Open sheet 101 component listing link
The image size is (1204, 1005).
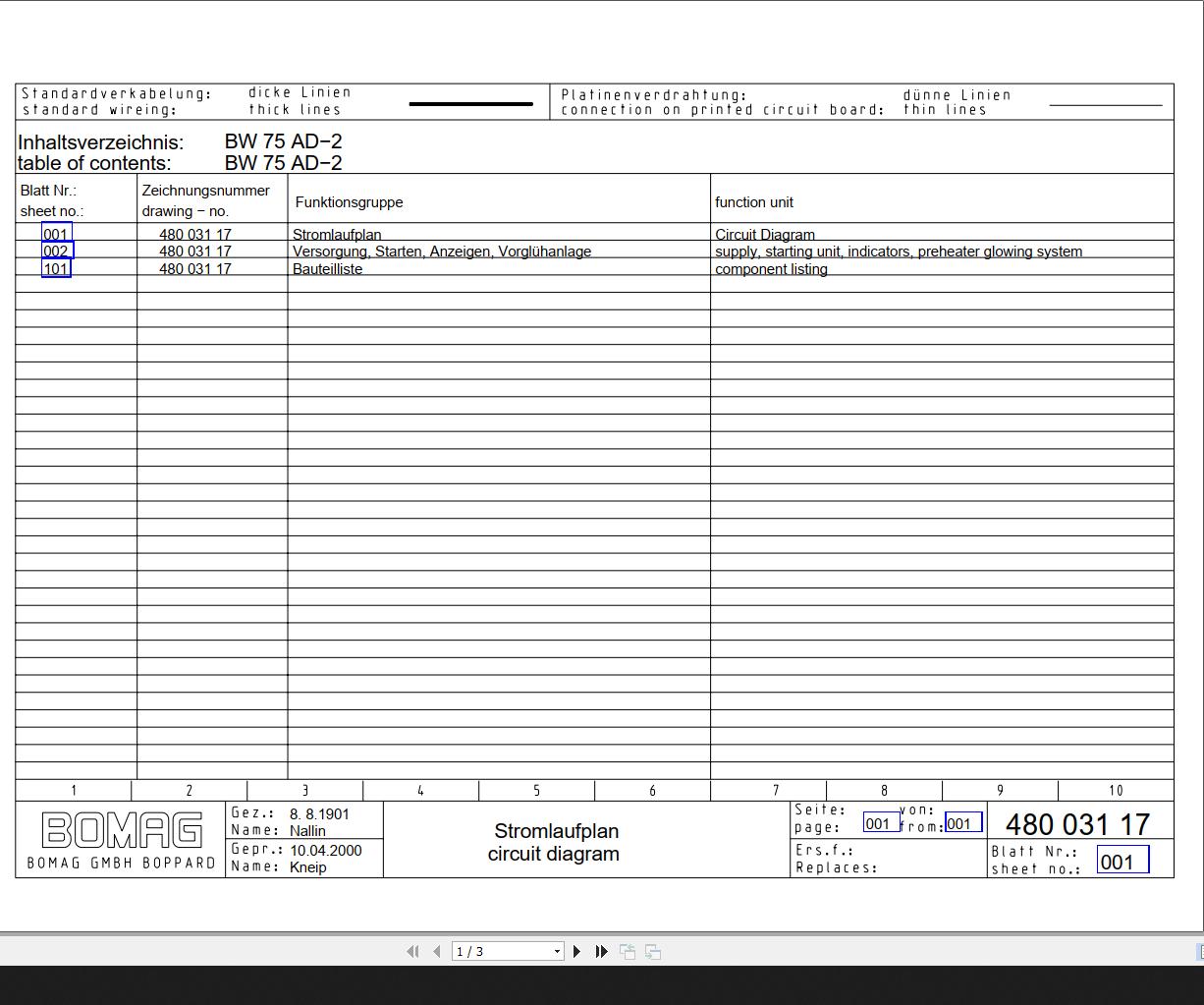56,268
